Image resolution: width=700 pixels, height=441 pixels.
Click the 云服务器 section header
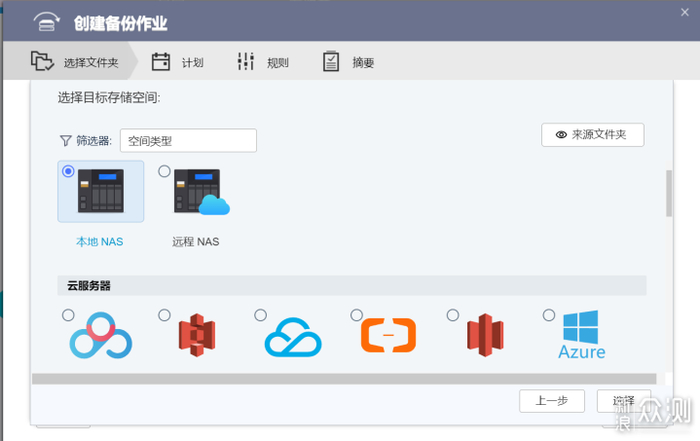coord(352,285)
